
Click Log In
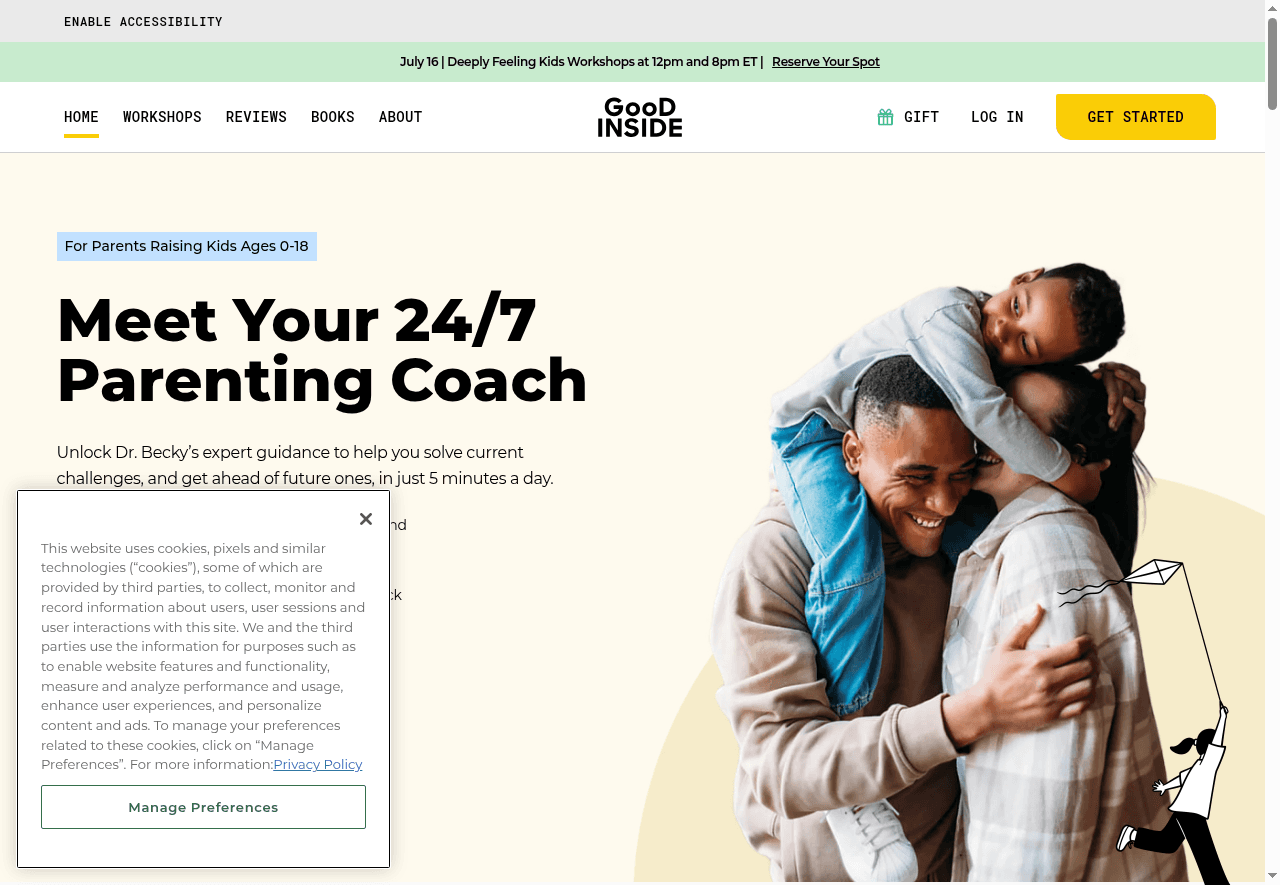(x=997, y=117)
